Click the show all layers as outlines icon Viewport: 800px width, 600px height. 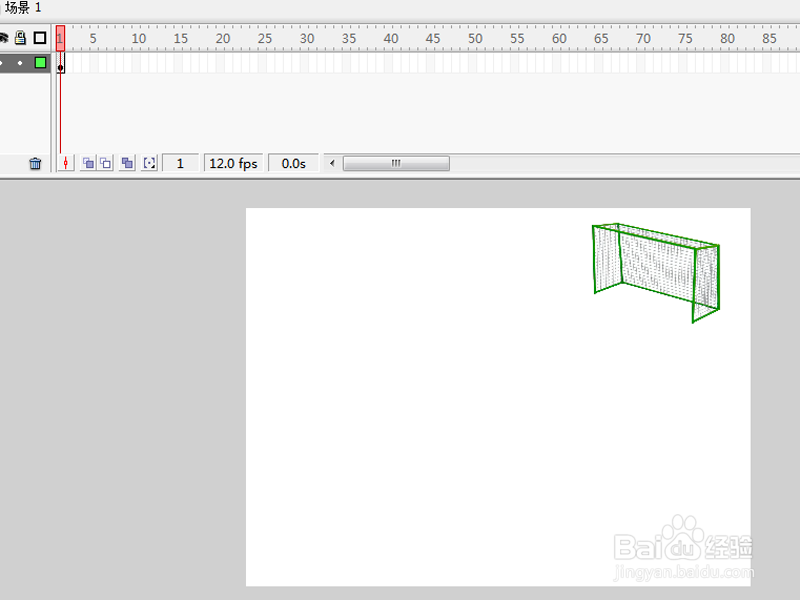pos(40,38)
